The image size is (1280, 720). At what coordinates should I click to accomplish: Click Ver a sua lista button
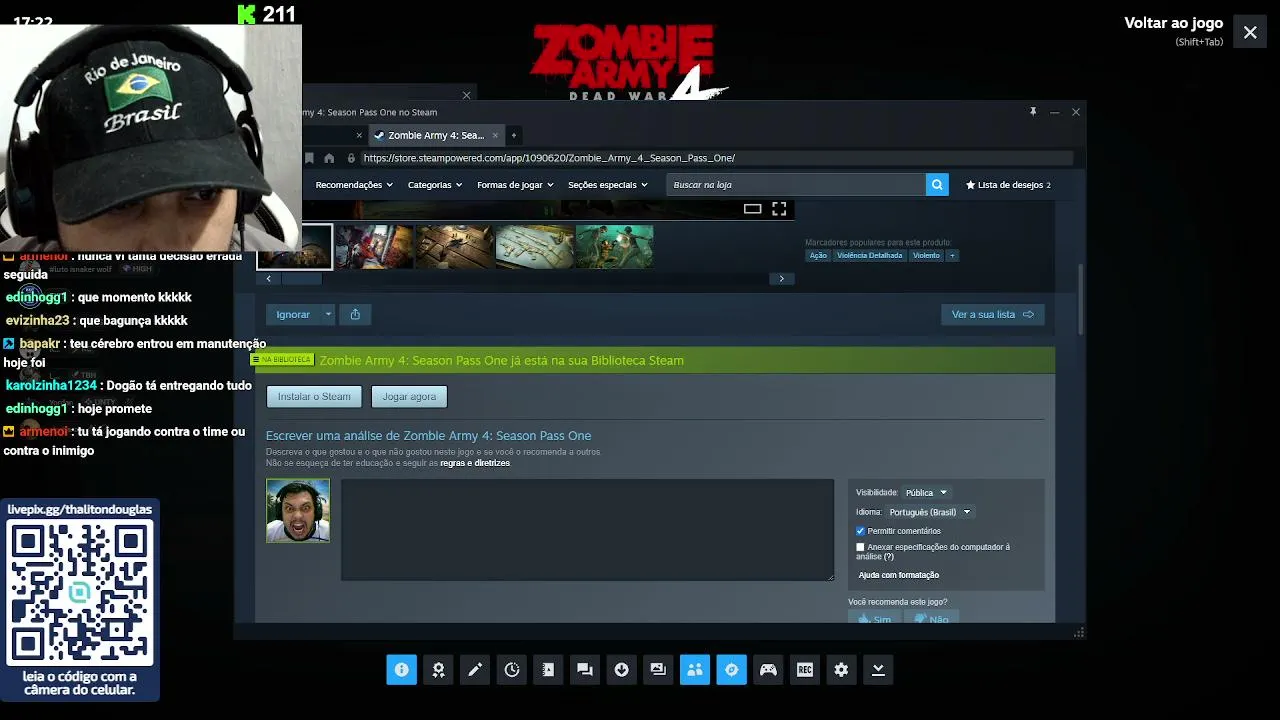[993, 314]
